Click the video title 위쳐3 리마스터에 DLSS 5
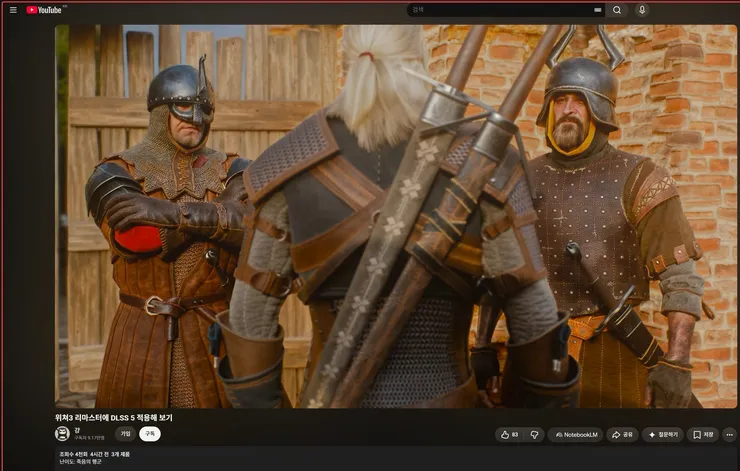The image size is (740, 471). [x=114, y=418]
